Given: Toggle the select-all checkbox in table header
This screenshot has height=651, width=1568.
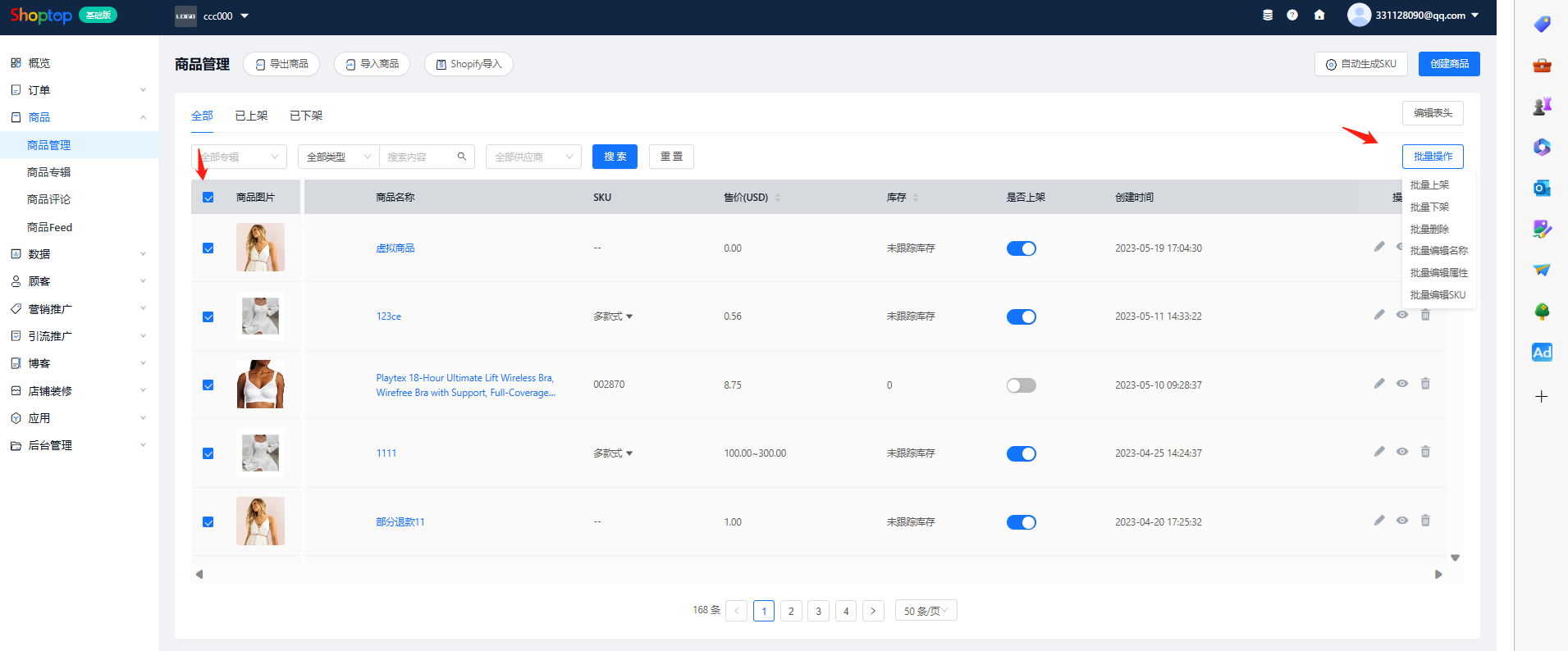Looking at the screenshot, I should 208,198.
